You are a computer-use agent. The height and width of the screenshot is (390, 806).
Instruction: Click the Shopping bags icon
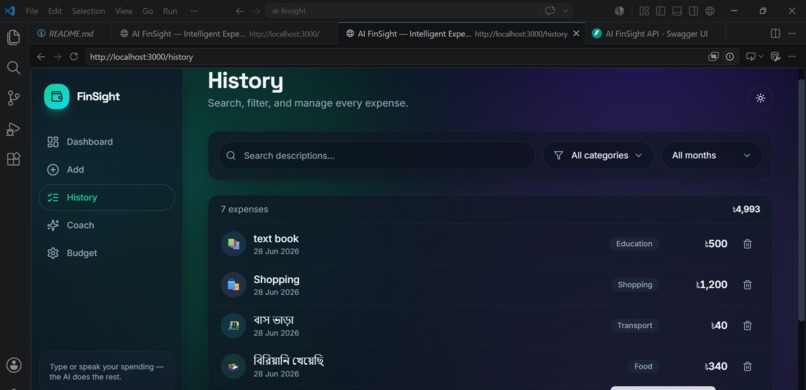(x=233, y=285)
